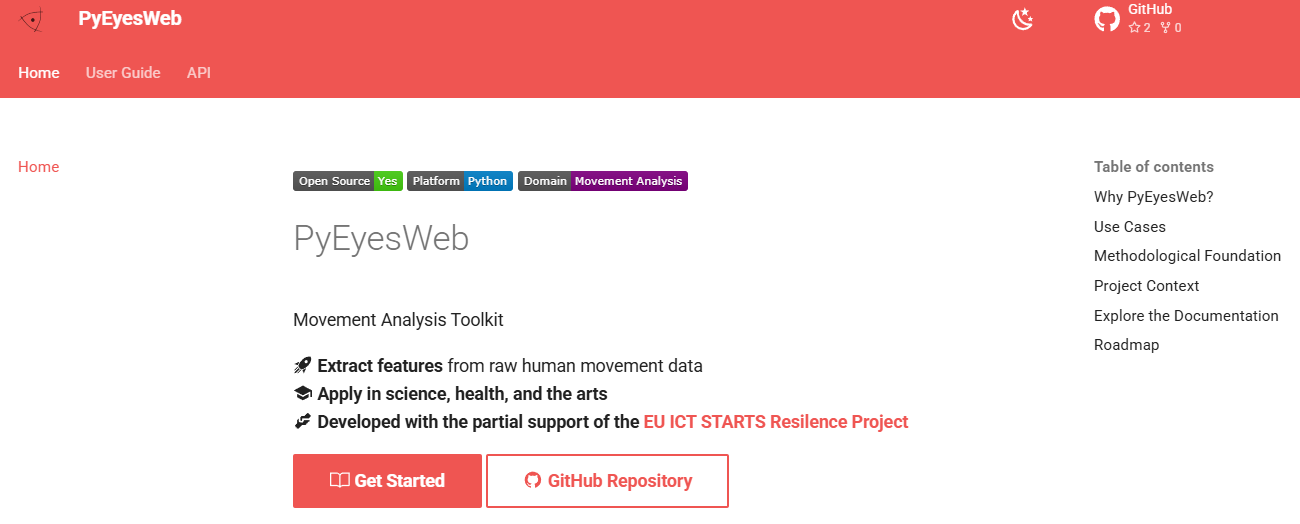The height and width of the screenshot is (524, 1300).
Task: Jump to Why PyEyesWeb? section
Action: pos(1153,197)
